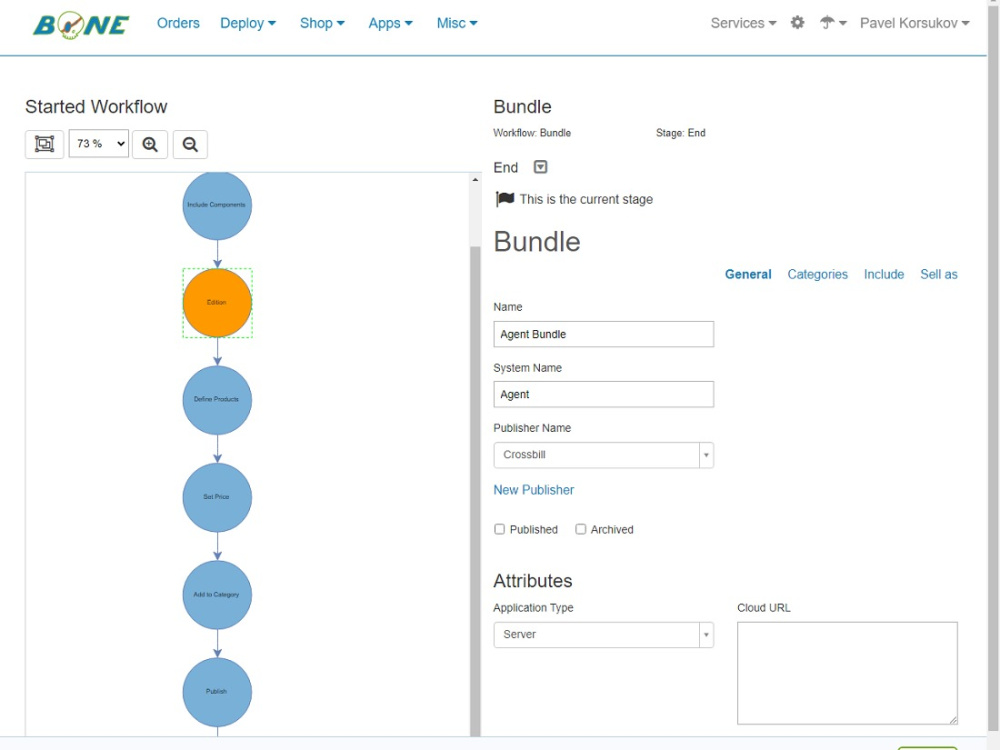Open the Publisher Name Crossbill dropdown

click(603, 455)
